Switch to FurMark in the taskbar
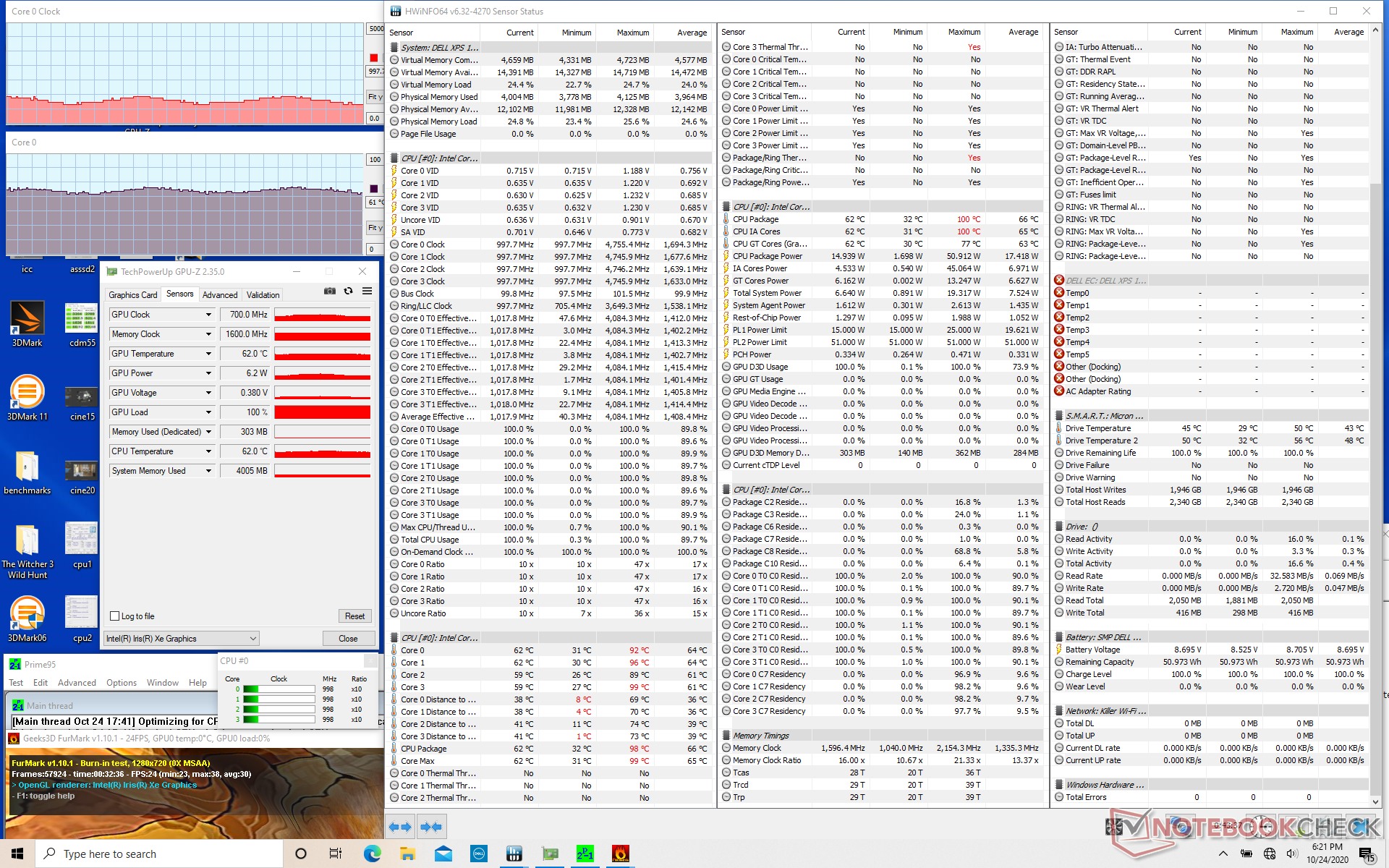Image resolution: width=1389 pixels, height=868 pixels. pyautogui.click(x=621, y=854)
